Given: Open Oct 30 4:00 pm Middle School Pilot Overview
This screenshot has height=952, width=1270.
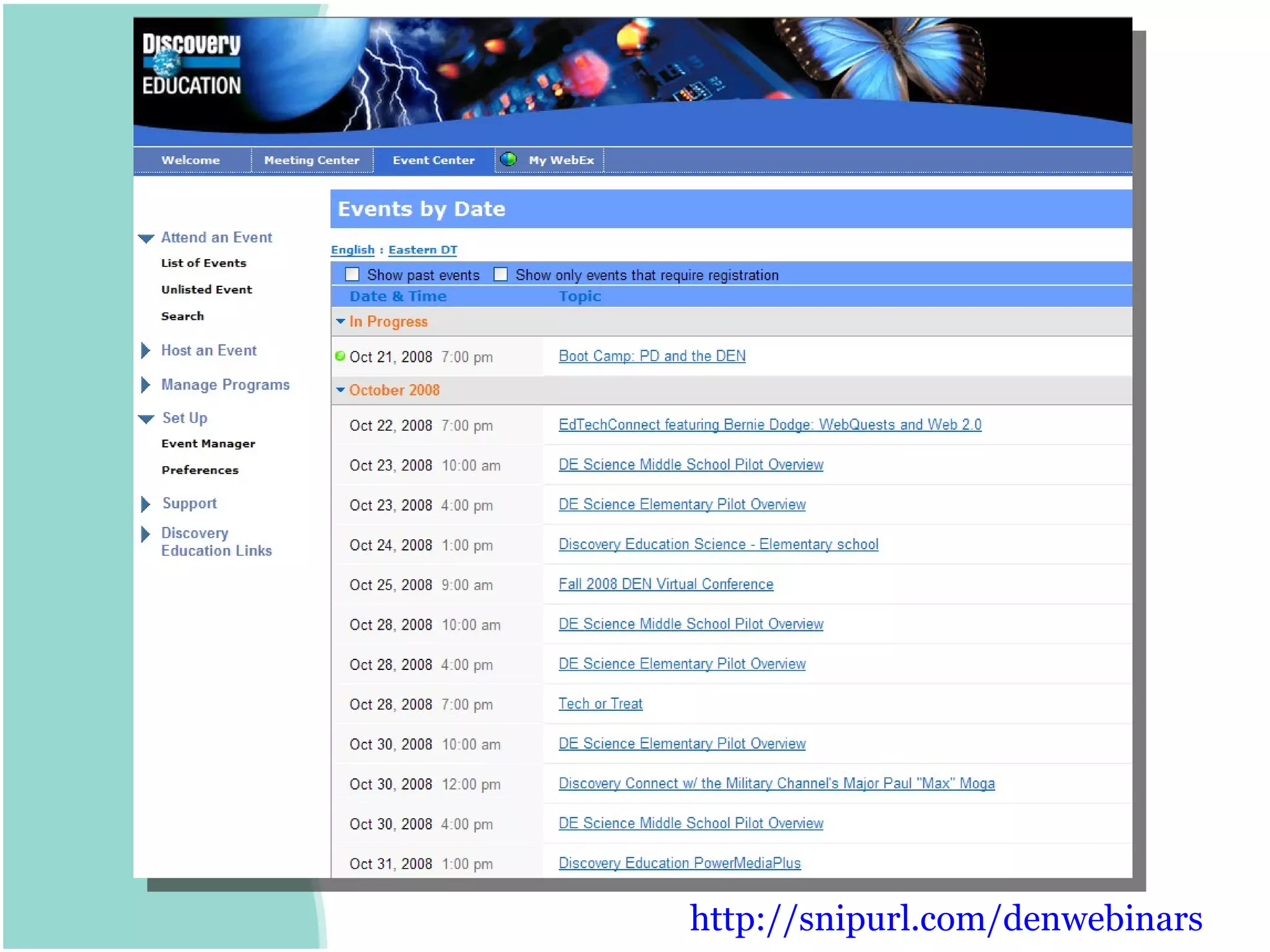Looking at the screenshot, I should tap(691, 823).
